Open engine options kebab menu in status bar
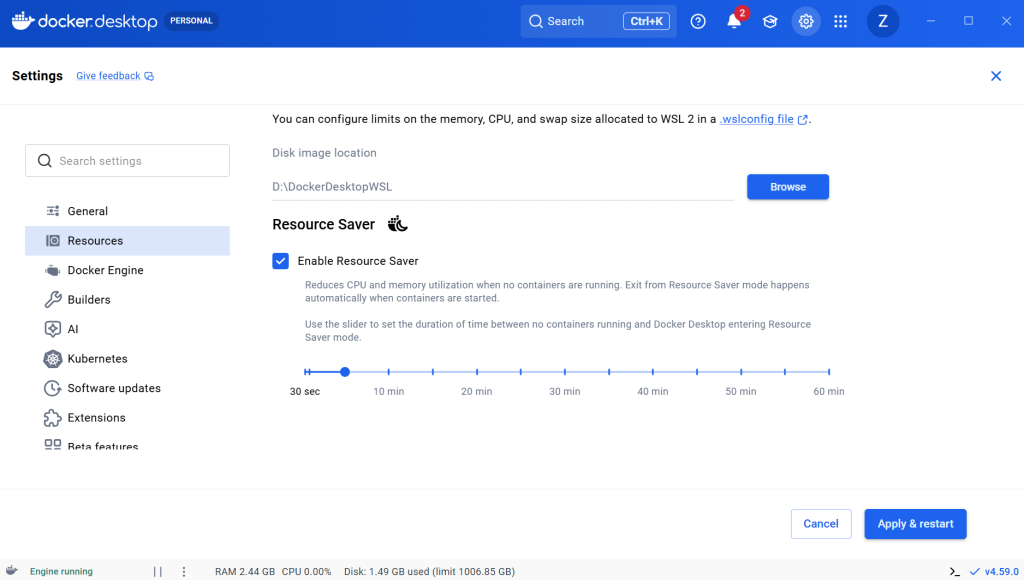Screen dimensions: 1024x580 (183, 572)
